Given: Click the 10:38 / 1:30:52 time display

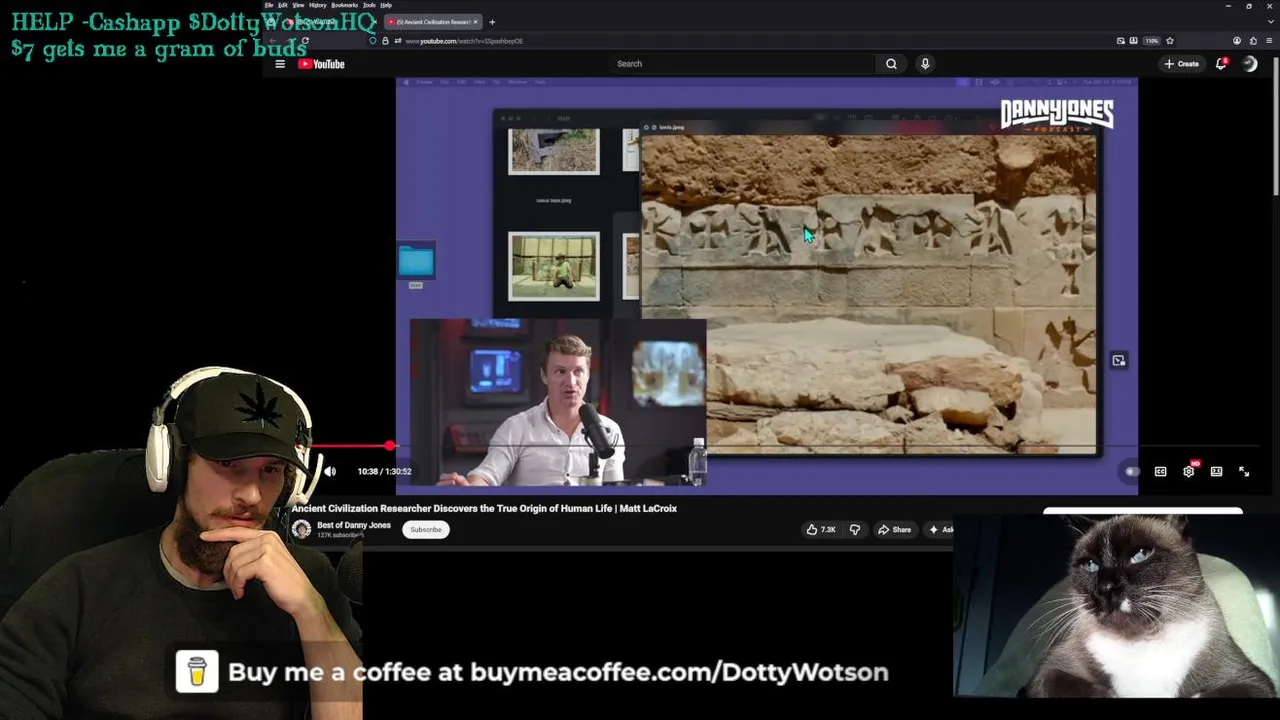Looking at the screenshot, I should click(384, 471).
